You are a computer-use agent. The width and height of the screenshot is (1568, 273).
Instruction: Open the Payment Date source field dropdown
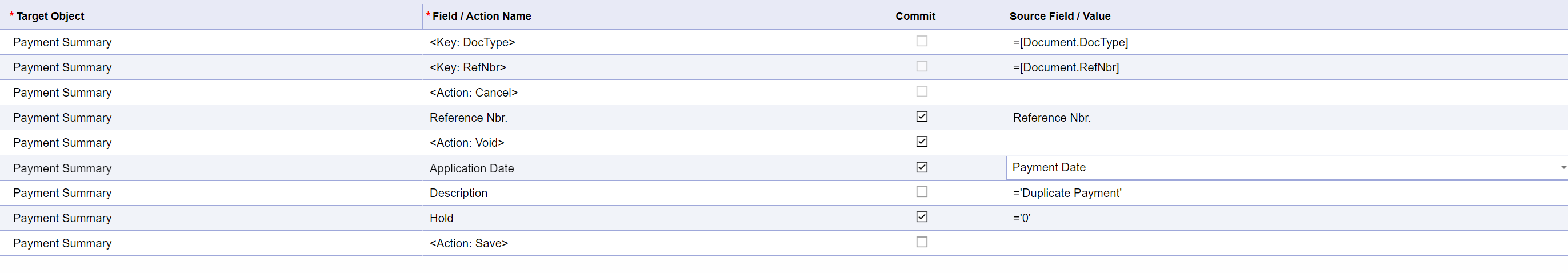tap(1562, 168)
